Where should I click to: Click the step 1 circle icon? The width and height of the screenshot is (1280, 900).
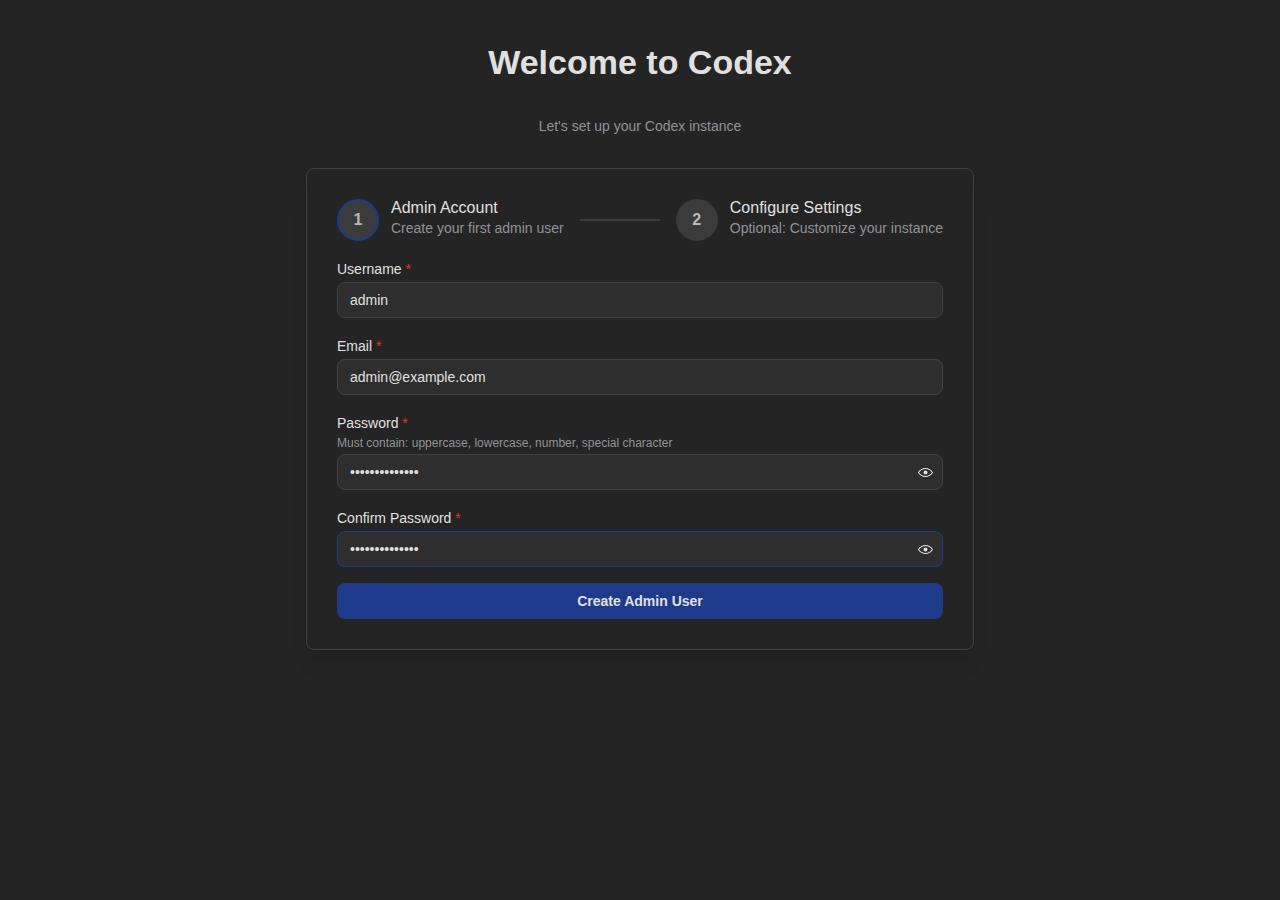point(357,219)
